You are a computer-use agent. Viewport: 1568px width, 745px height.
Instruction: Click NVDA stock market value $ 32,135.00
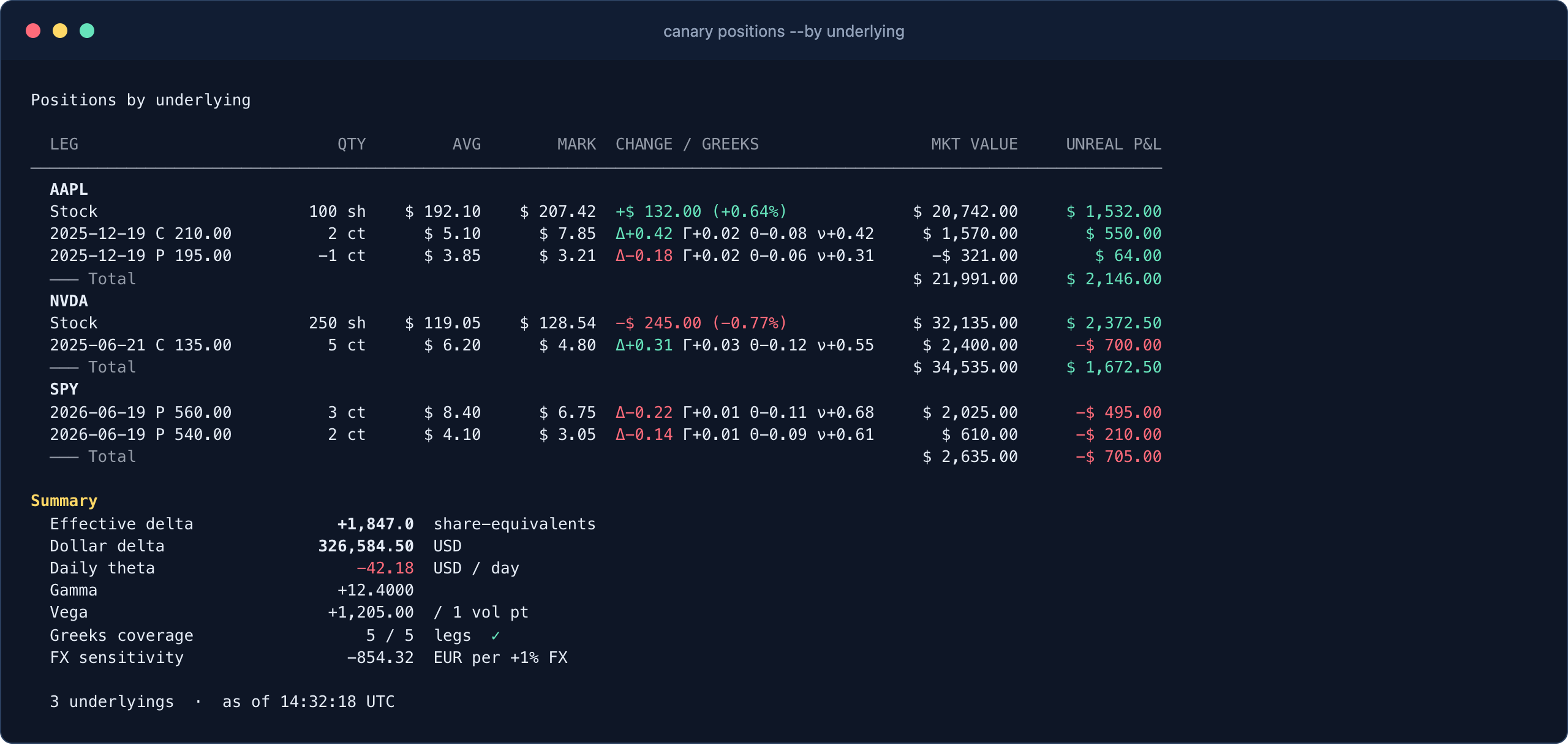coord(965,323)
